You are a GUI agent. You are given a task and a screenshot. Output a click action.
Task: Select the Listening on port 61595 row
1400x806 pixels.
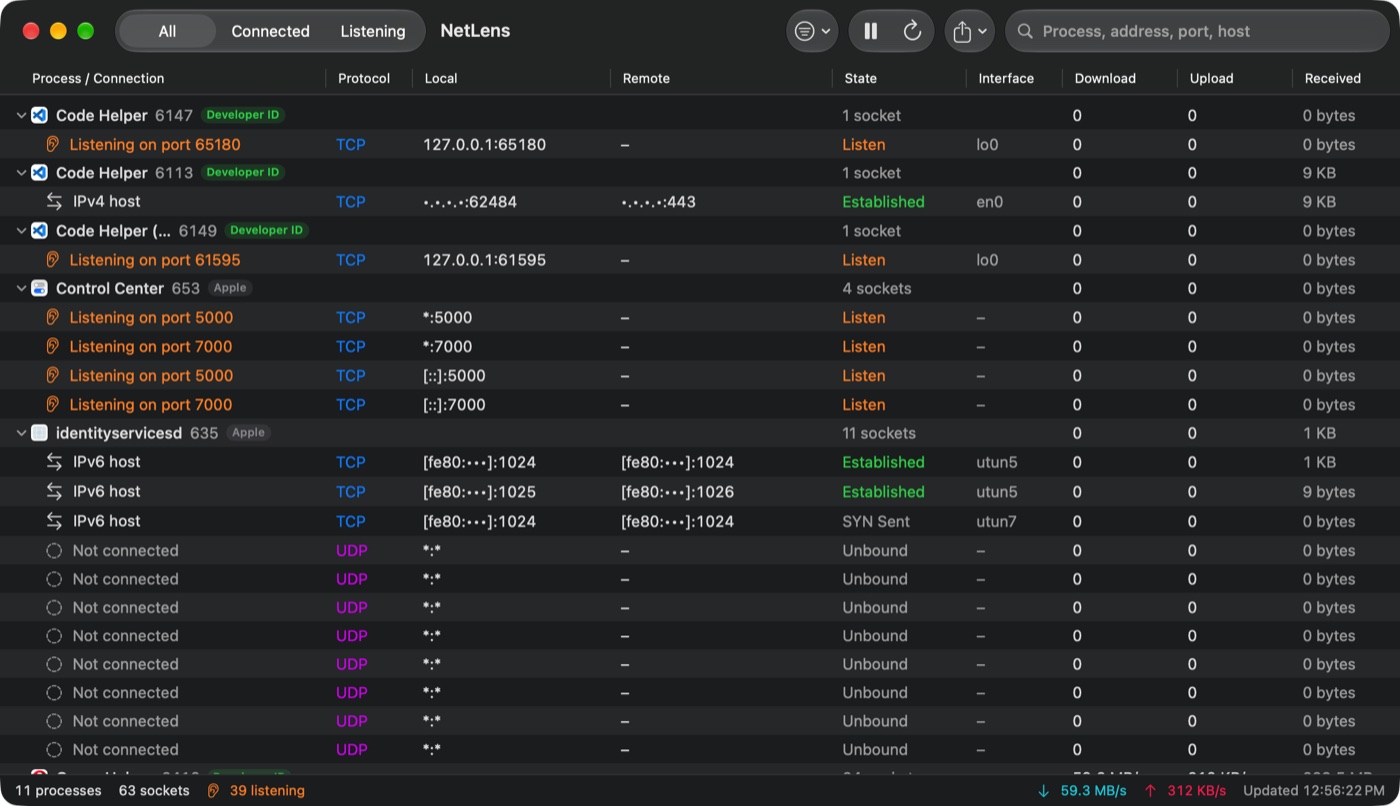[x=700, y=260]
